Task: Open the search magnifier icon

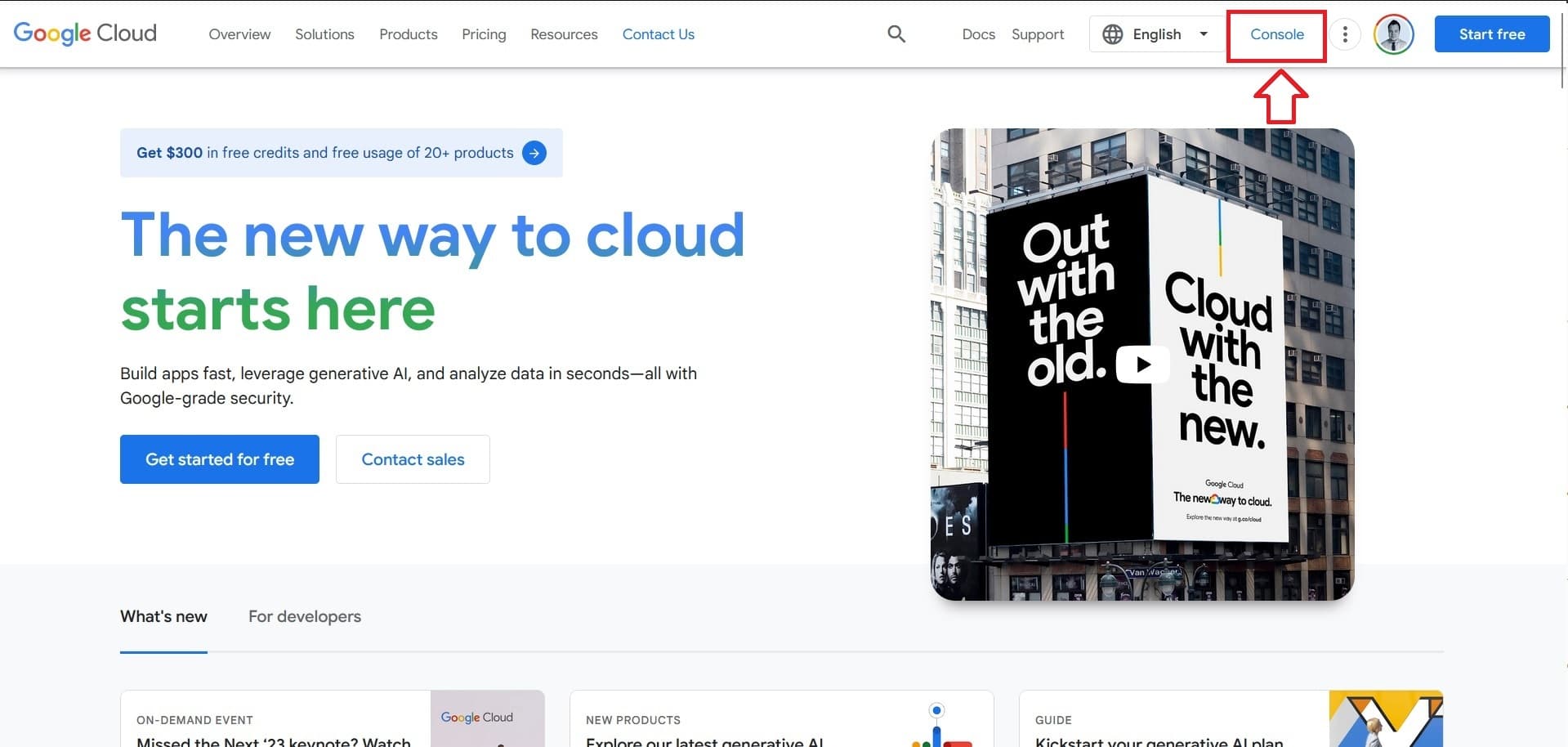Action: coord(896,34)
